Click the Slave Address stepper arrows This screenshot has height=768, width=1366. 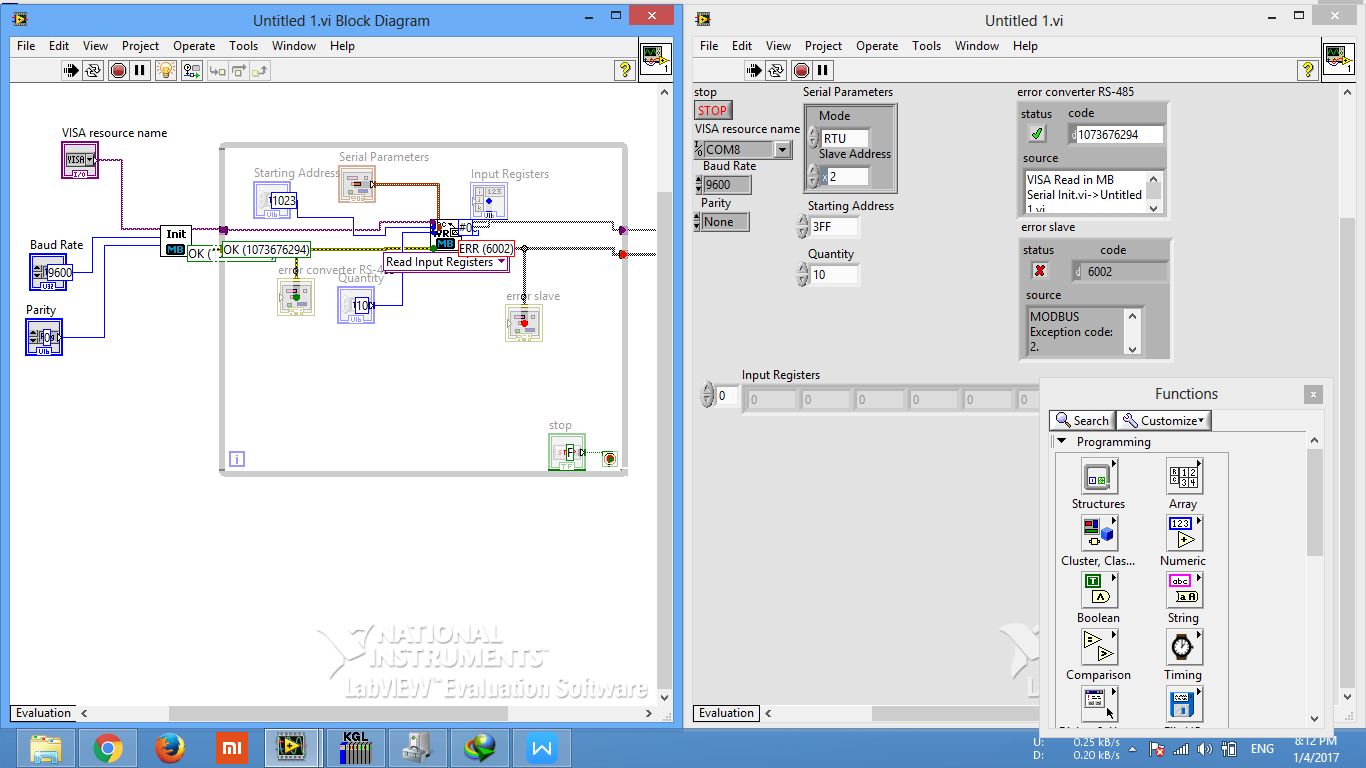tap(813, 177)
